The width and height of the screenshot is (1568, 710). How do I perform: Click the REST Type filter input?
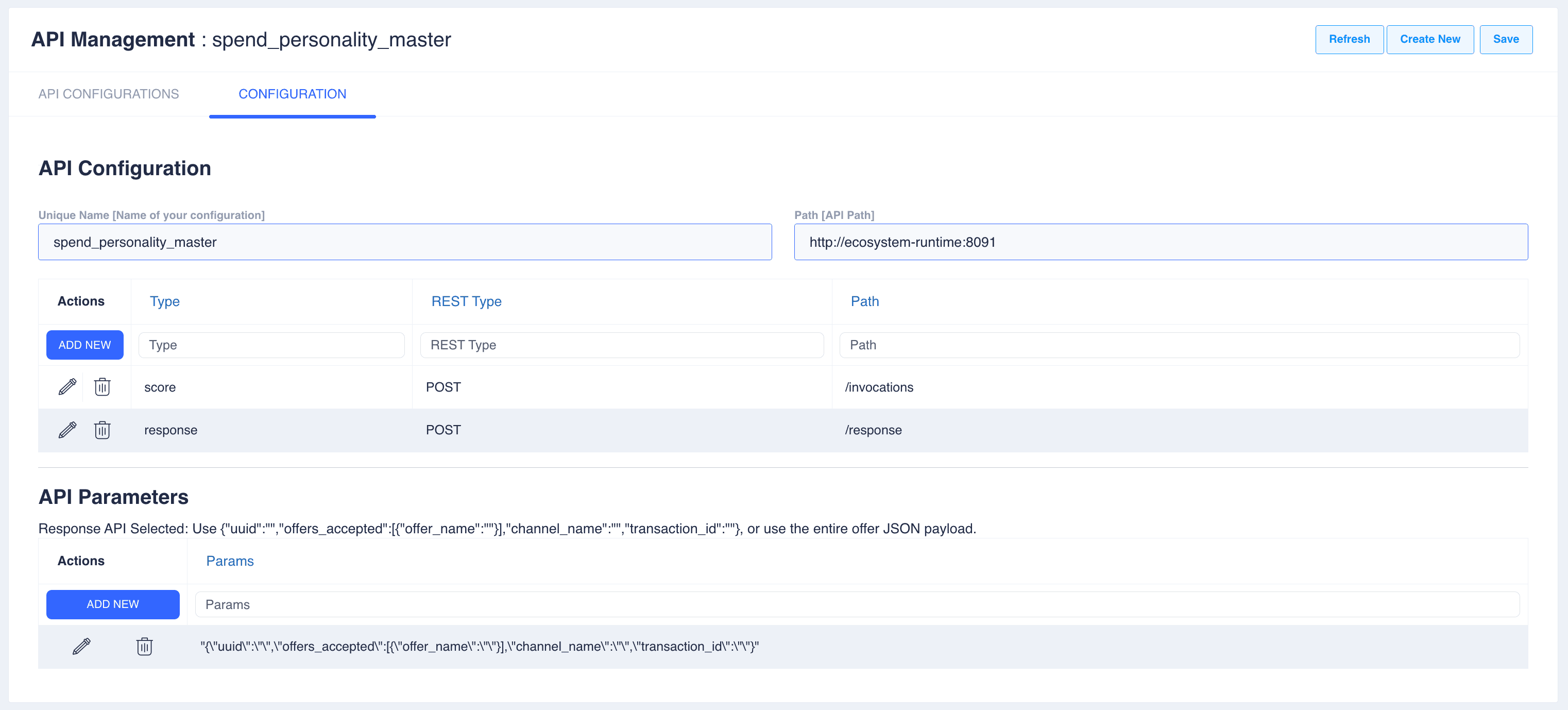[621, 345]
